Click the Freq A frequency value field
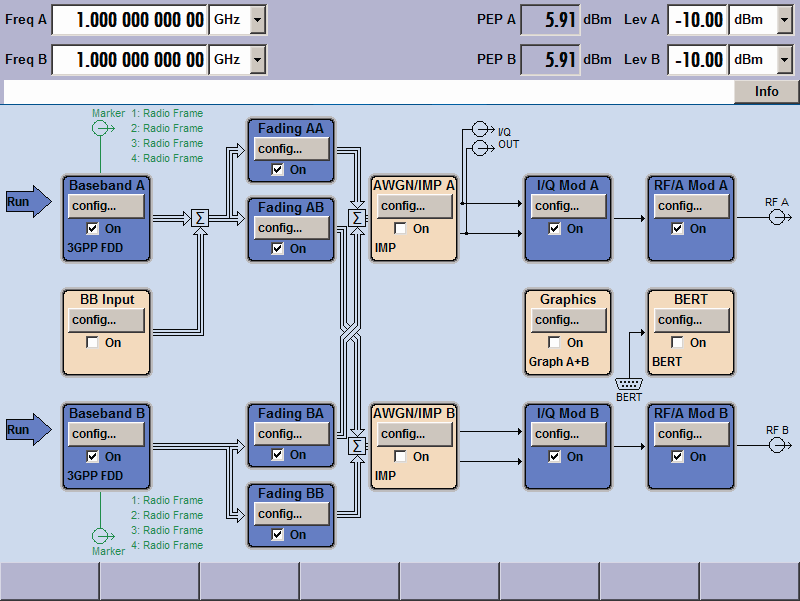Screen dimensions: 800x601 [129, 19]
